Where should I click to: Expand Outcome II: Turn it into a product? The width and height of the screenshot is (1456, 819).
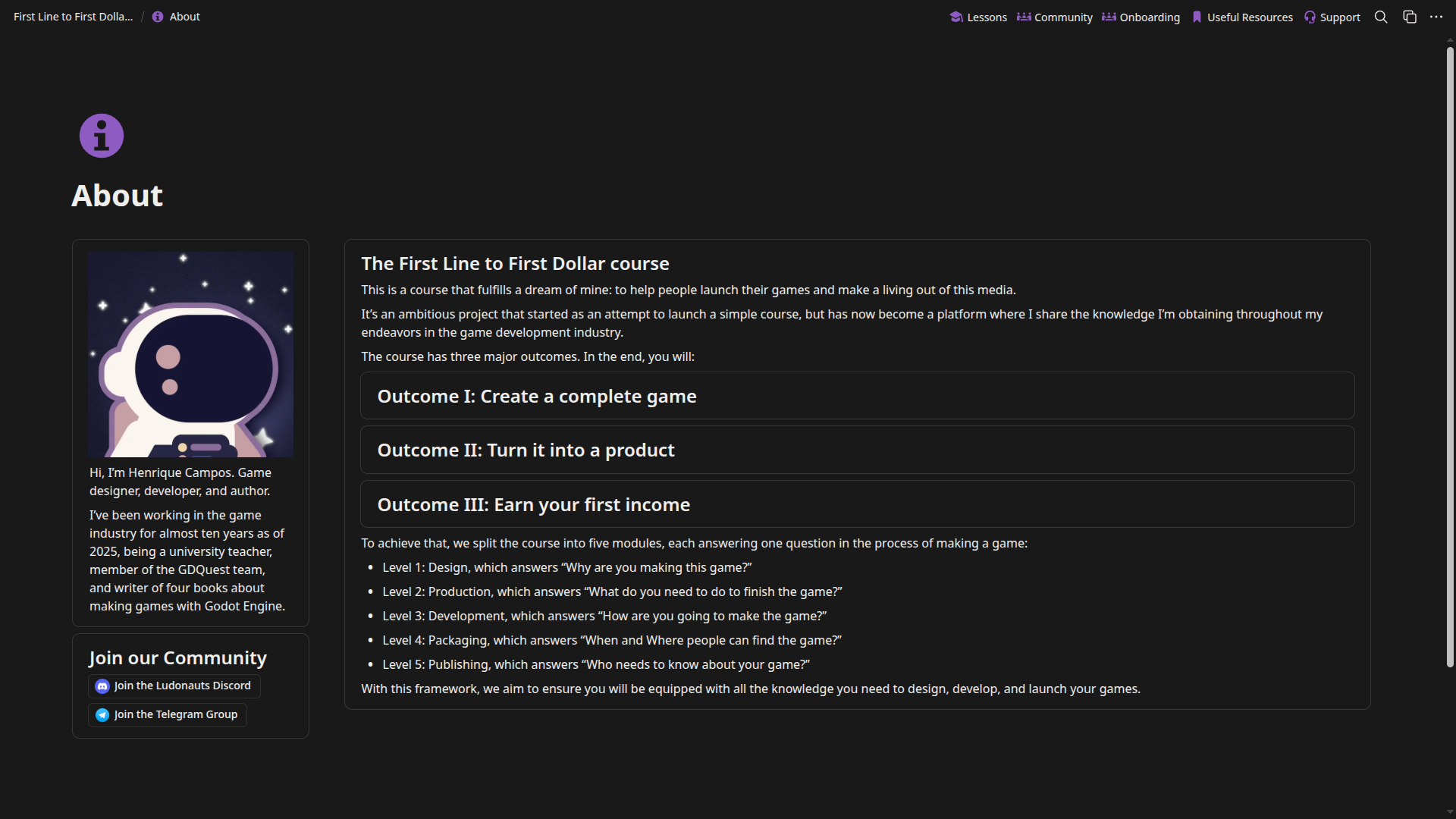click(x=858, y=450)
